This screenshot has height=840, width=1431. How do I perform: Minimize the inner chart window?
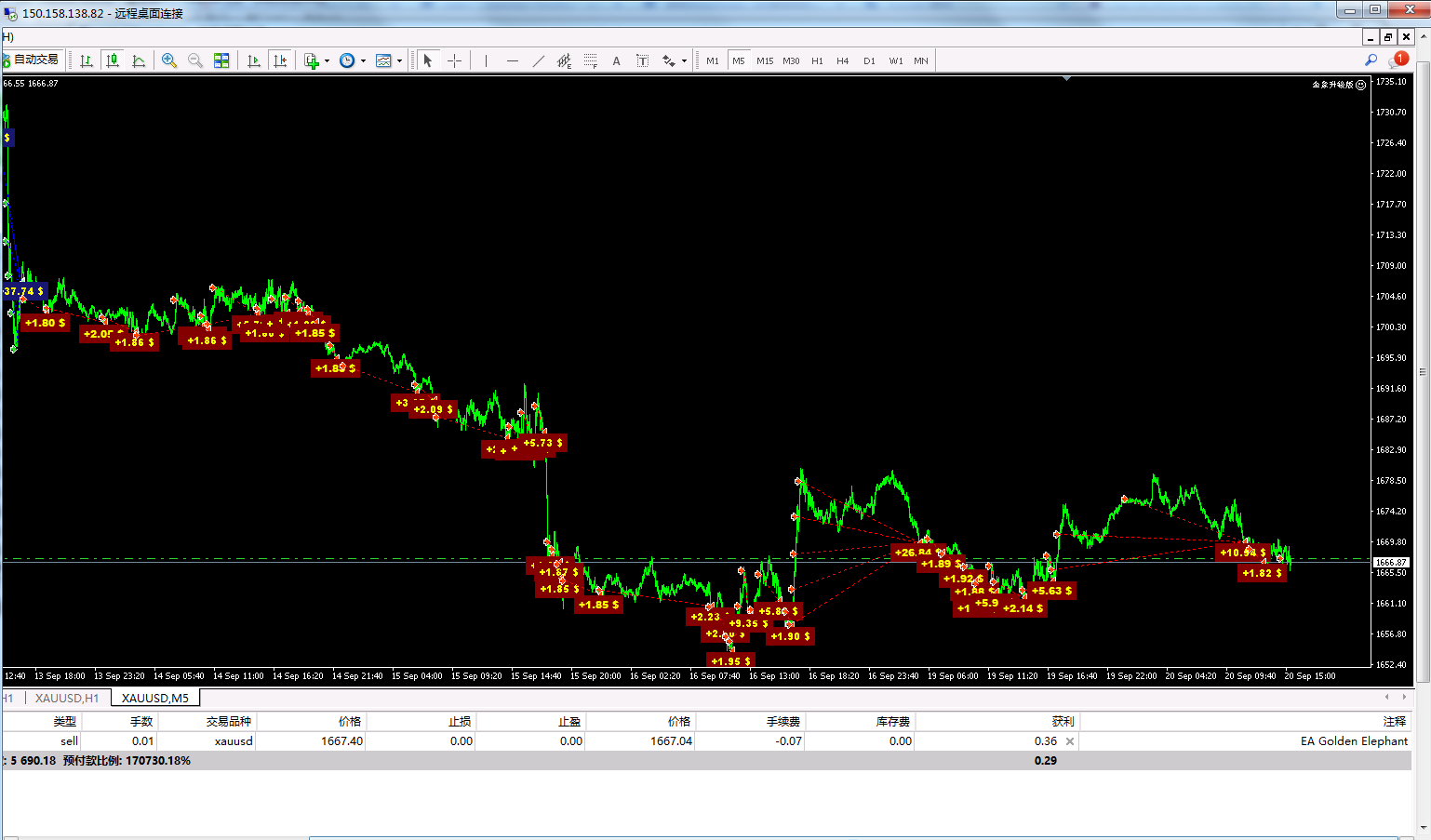[x=1371, y=37]
